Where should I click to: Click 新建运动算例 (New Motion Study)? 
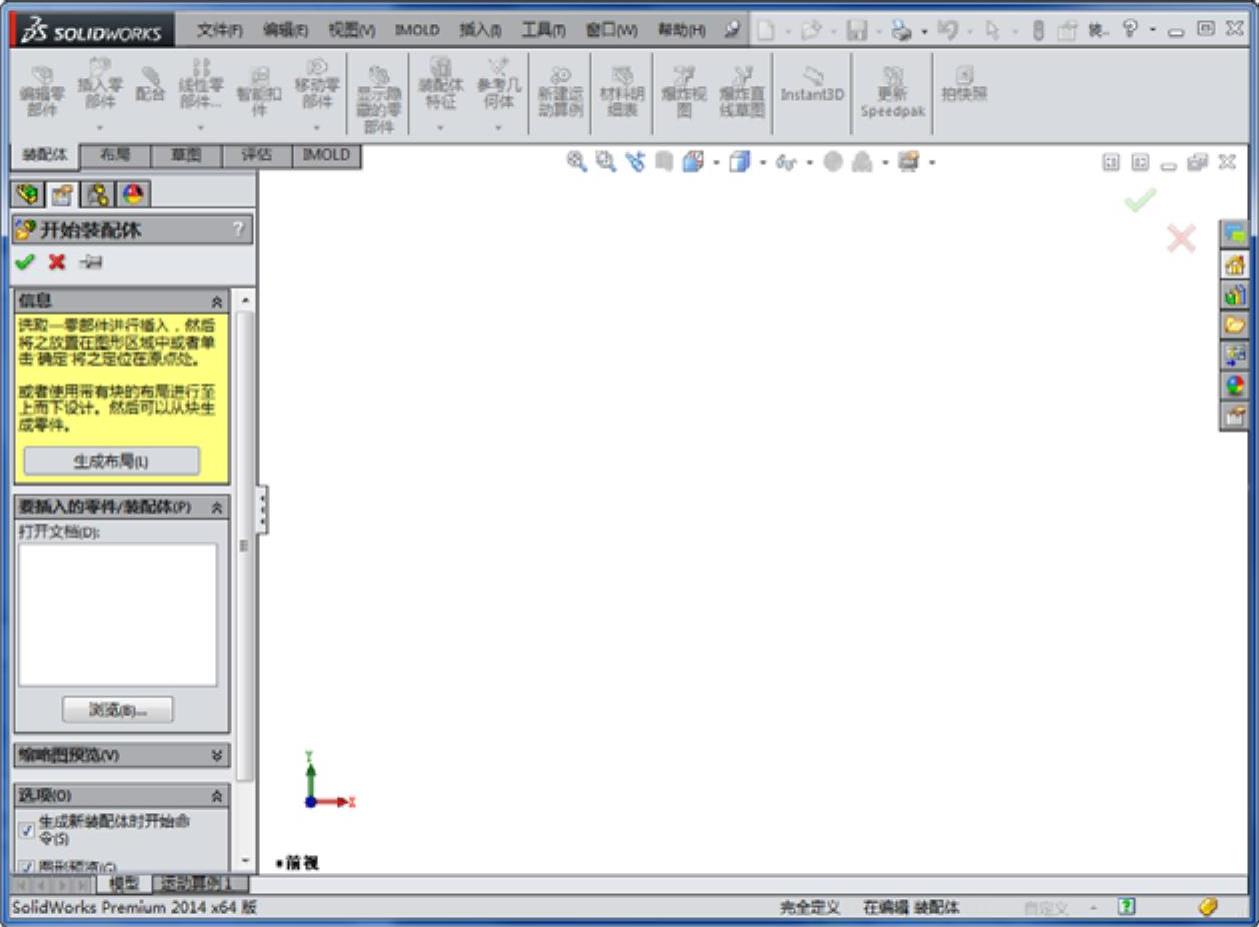[560, 92]
